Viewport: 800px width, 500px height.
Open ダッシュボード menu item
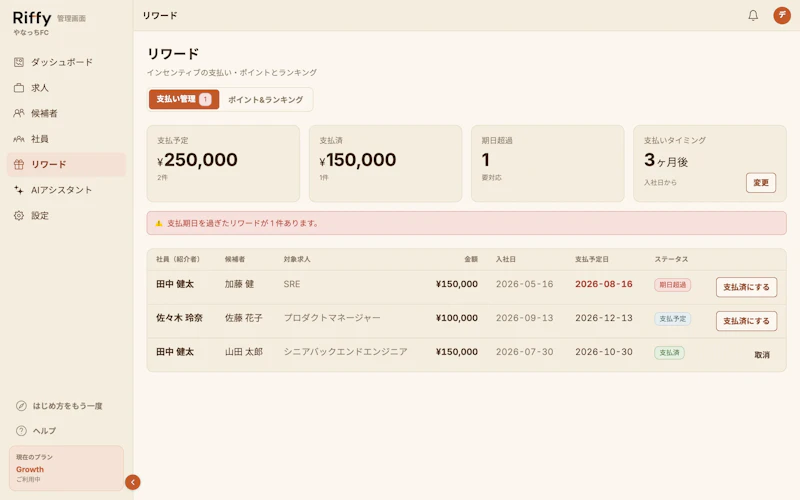[x=66, y=62]
